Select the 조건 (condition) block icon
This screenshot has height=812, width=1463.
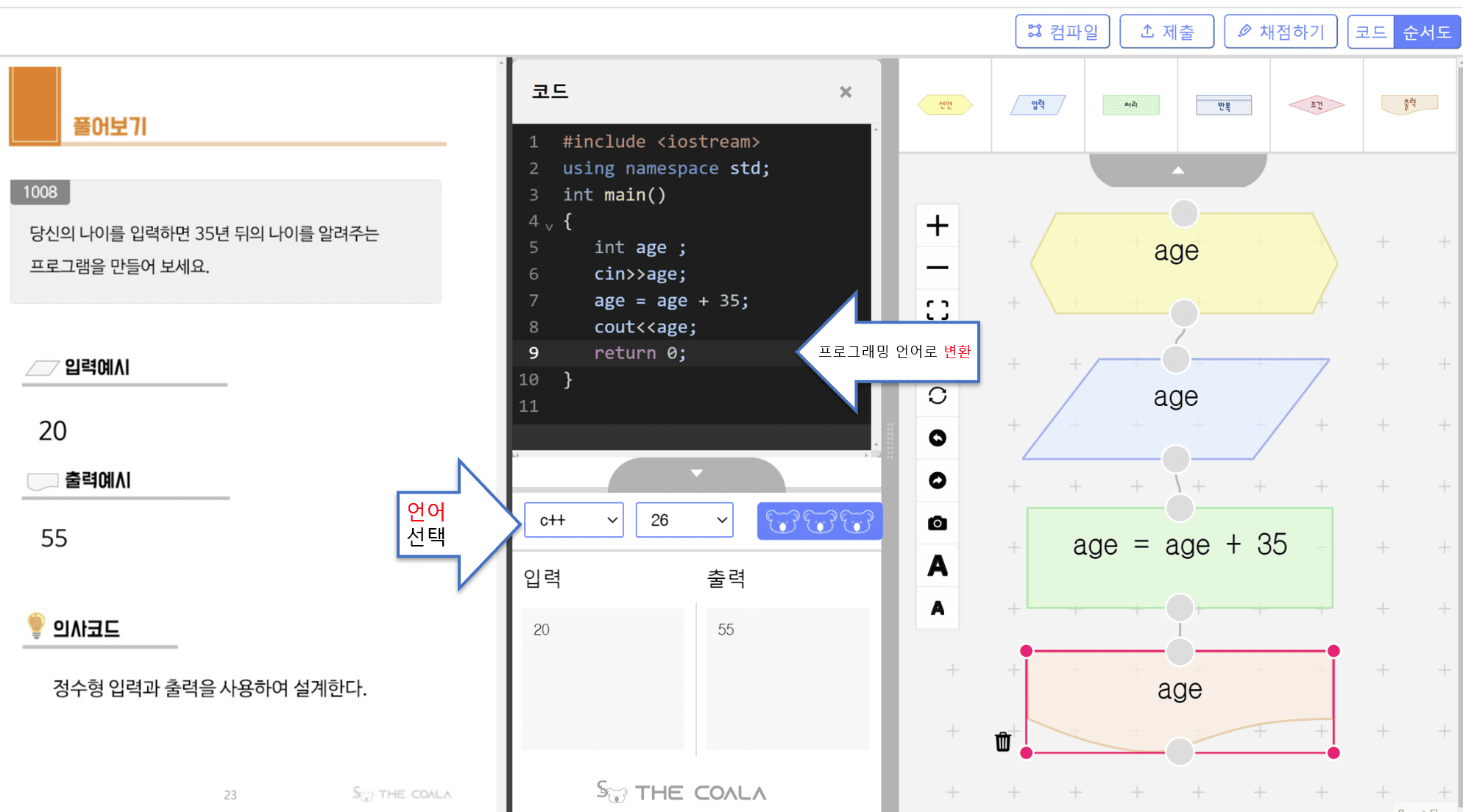(1316, 102)
